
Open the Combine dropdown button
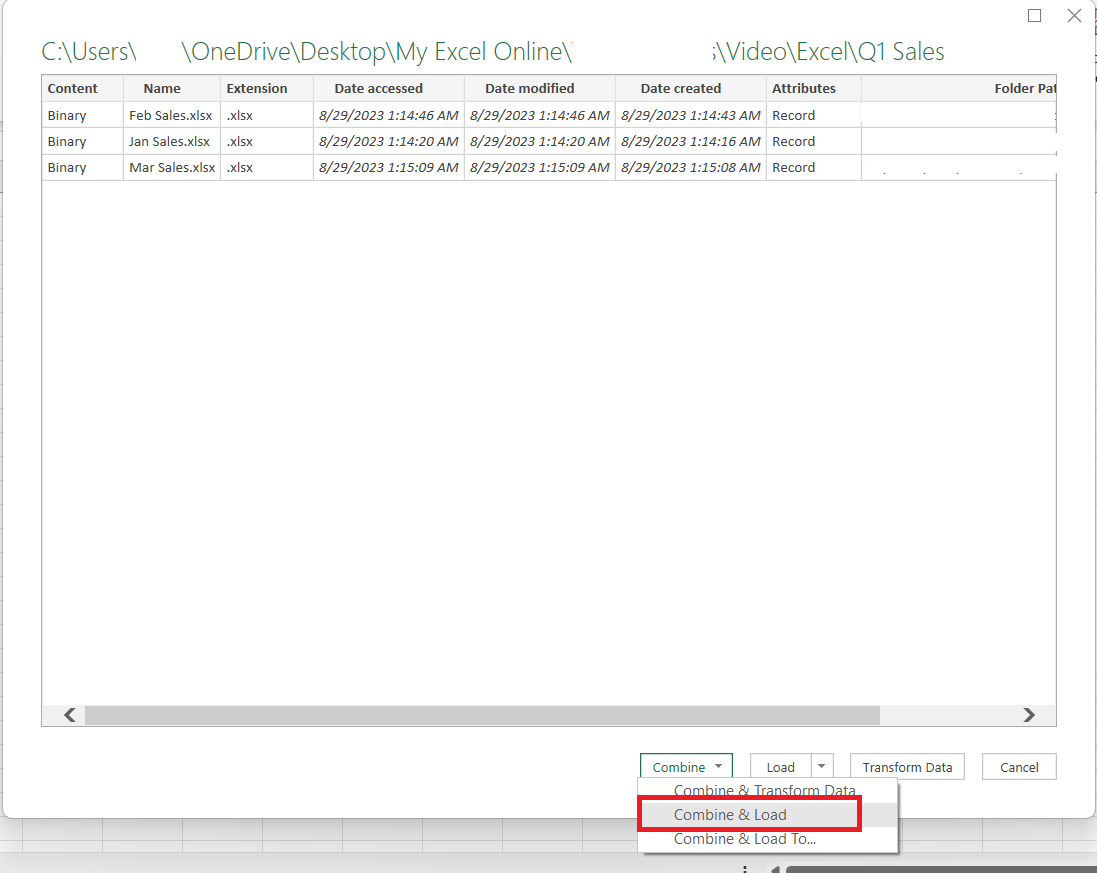(x=686, y=767)
